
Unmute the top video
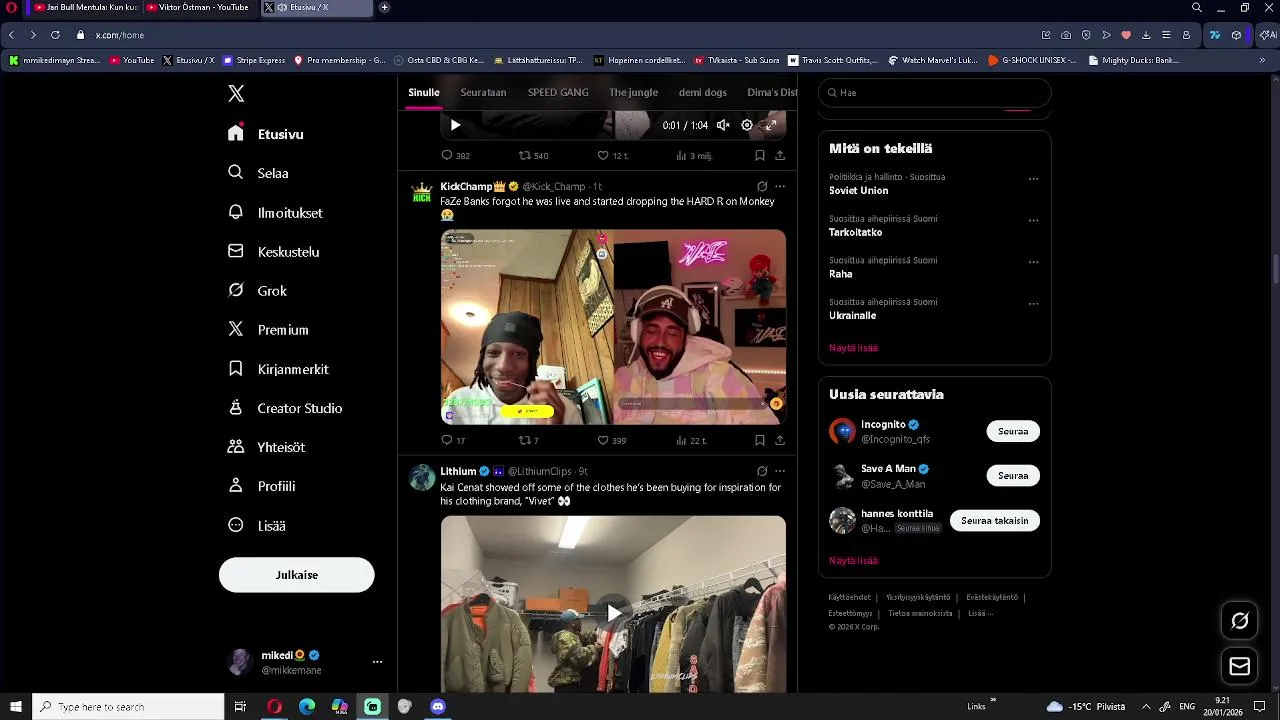(x=723, y=125)
